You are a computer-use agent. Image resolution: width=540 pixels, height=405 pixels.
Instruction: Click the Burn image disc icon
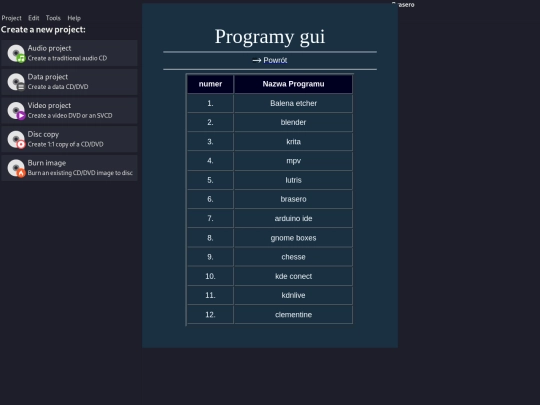click(x=16, y=168)
